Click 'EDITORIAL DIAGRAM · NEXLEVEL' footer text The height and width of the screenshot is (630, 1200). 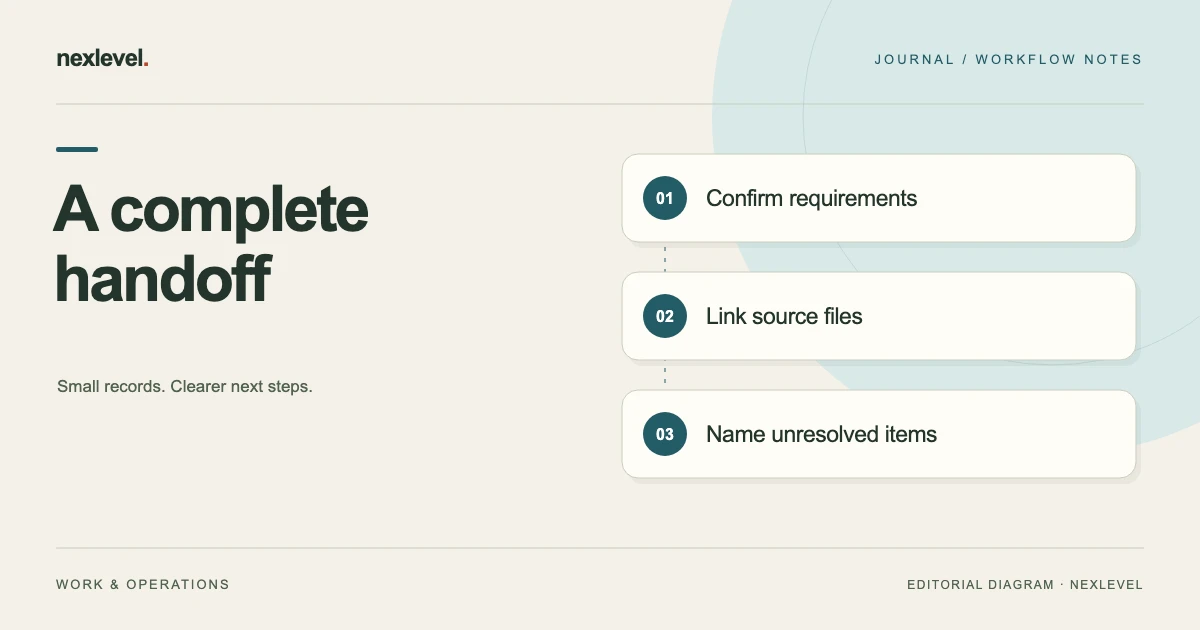tap(1025, 584)
